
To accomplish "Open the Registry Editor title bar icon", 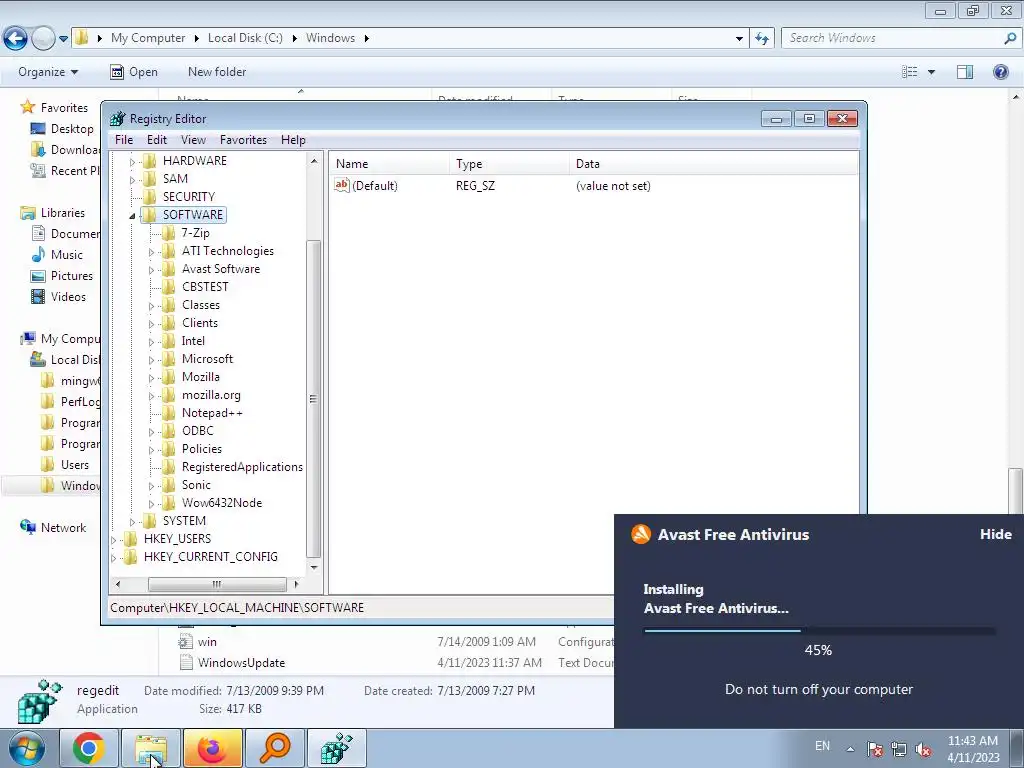I will click(x=118, y=119).
